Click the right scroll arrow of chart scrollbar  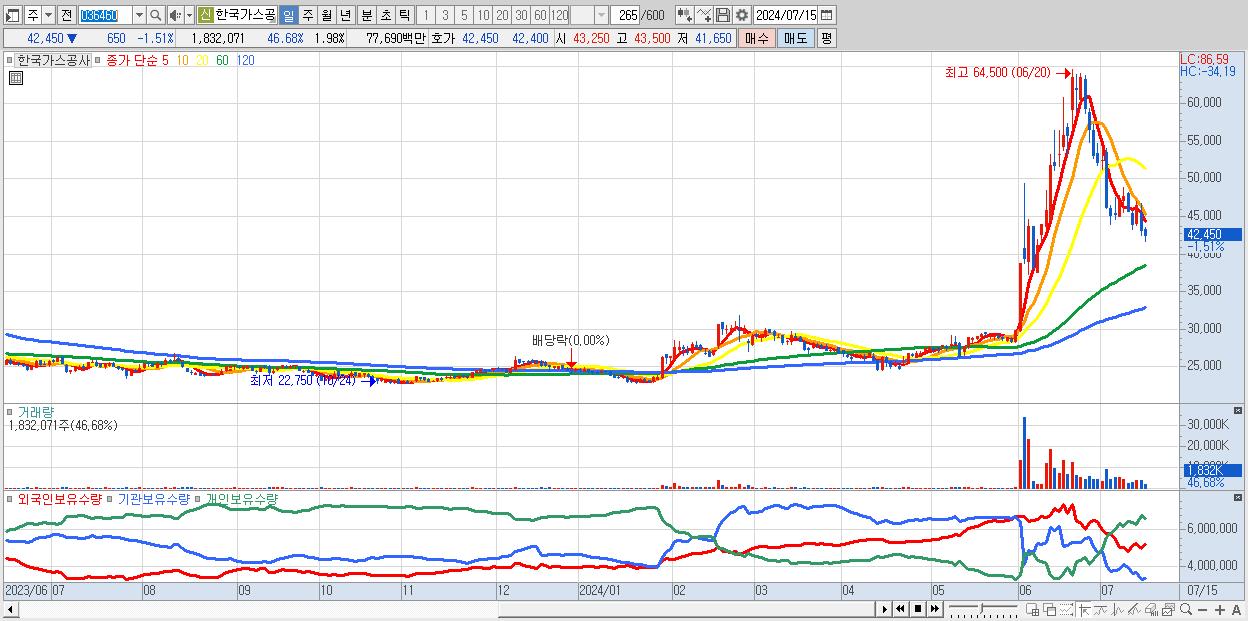[x=884, y=608]
